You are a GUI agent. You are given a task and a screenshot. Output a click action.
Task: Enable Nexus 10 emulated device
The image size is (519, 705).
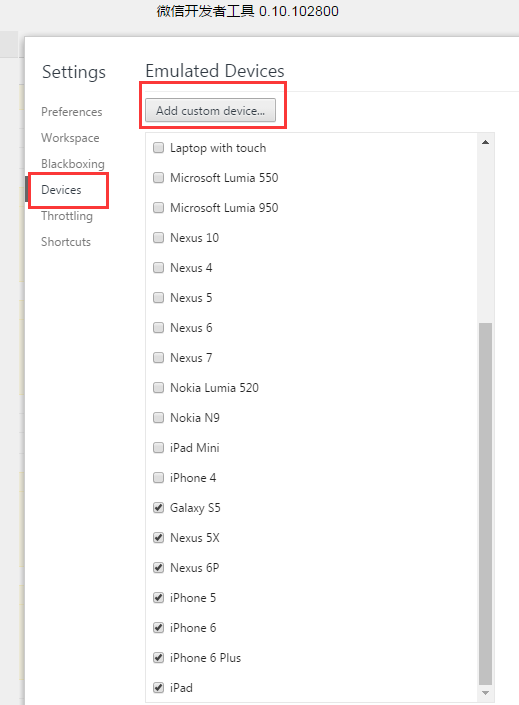(x=158, y=237)
